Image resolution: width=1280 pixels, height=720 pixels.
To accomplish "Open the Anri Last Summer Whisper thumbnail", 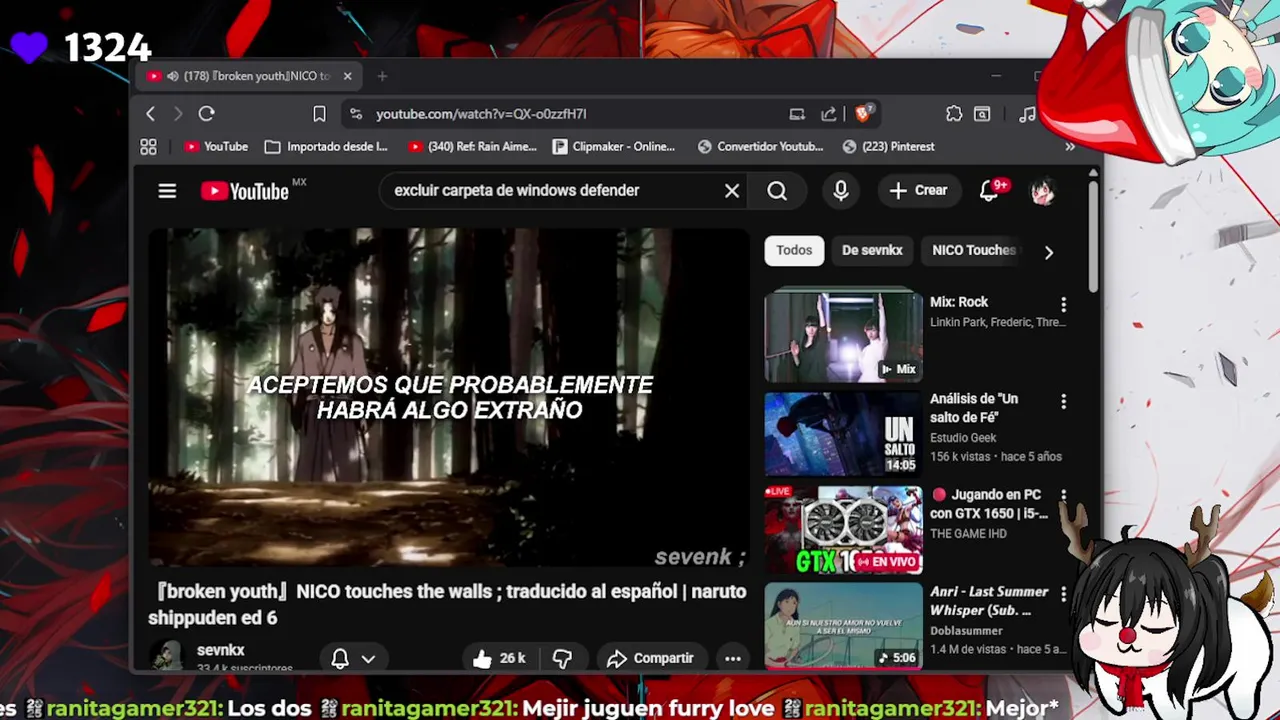I will click(x=843, y=626).
